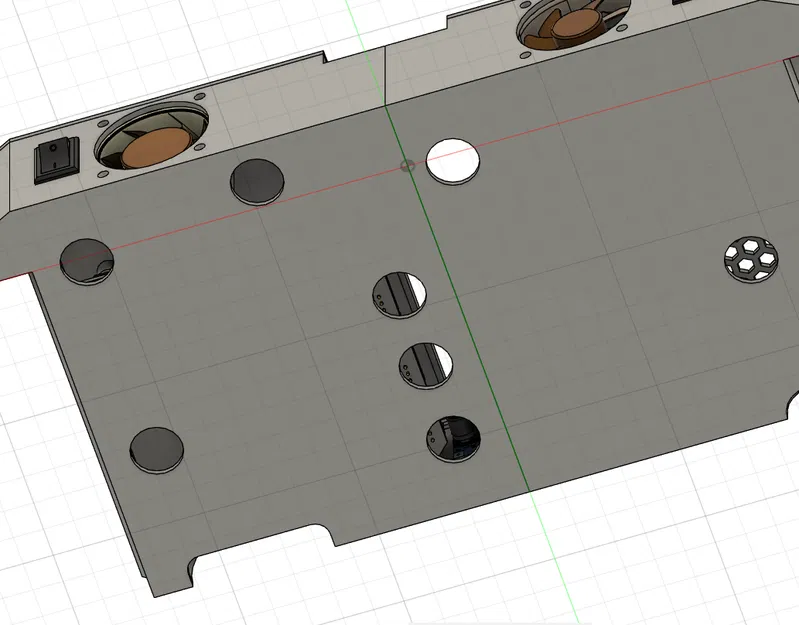Click the orange hub of the fan beside the rocker switch

click(155, 148)
